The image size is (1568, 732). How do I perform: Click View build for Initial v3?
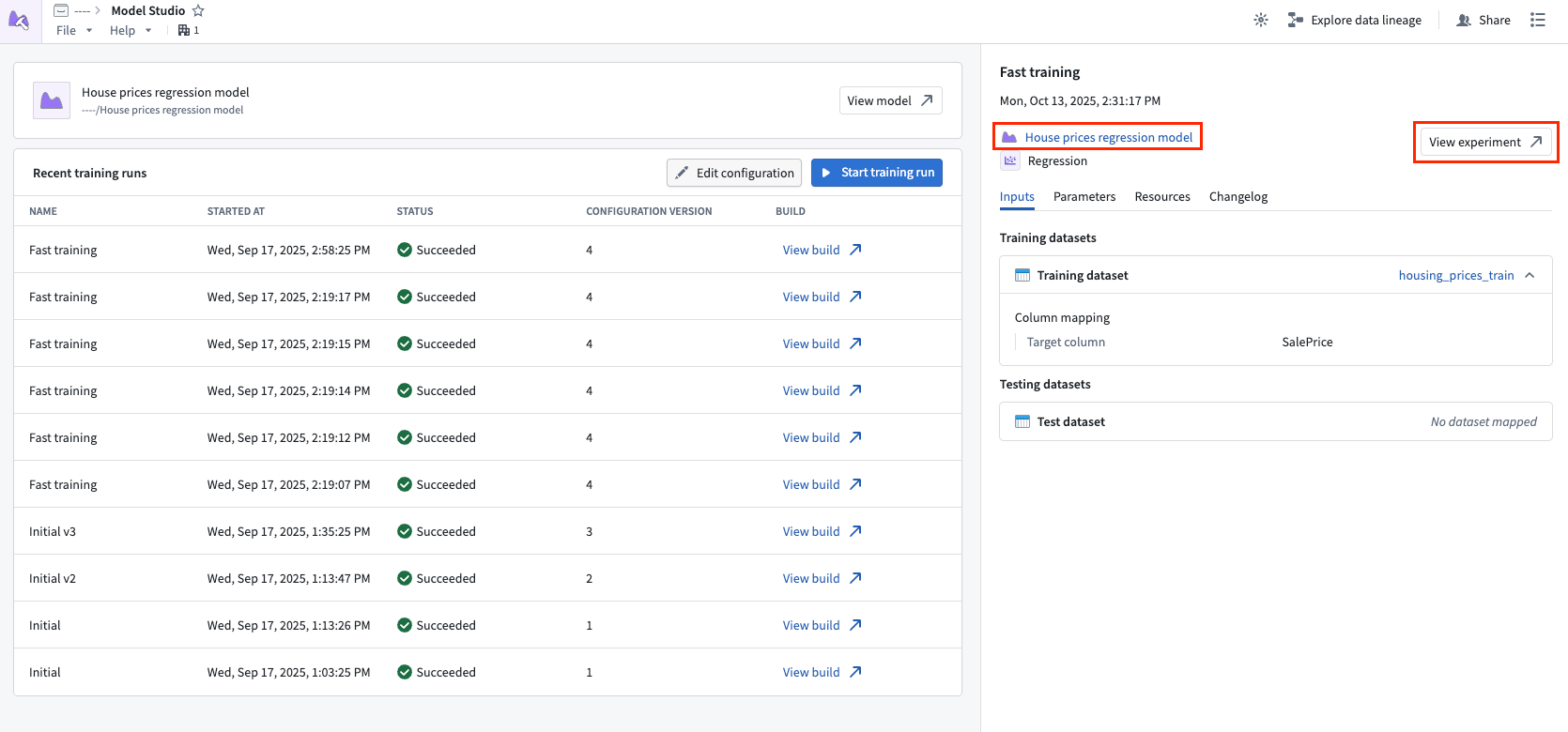(811, 531)
